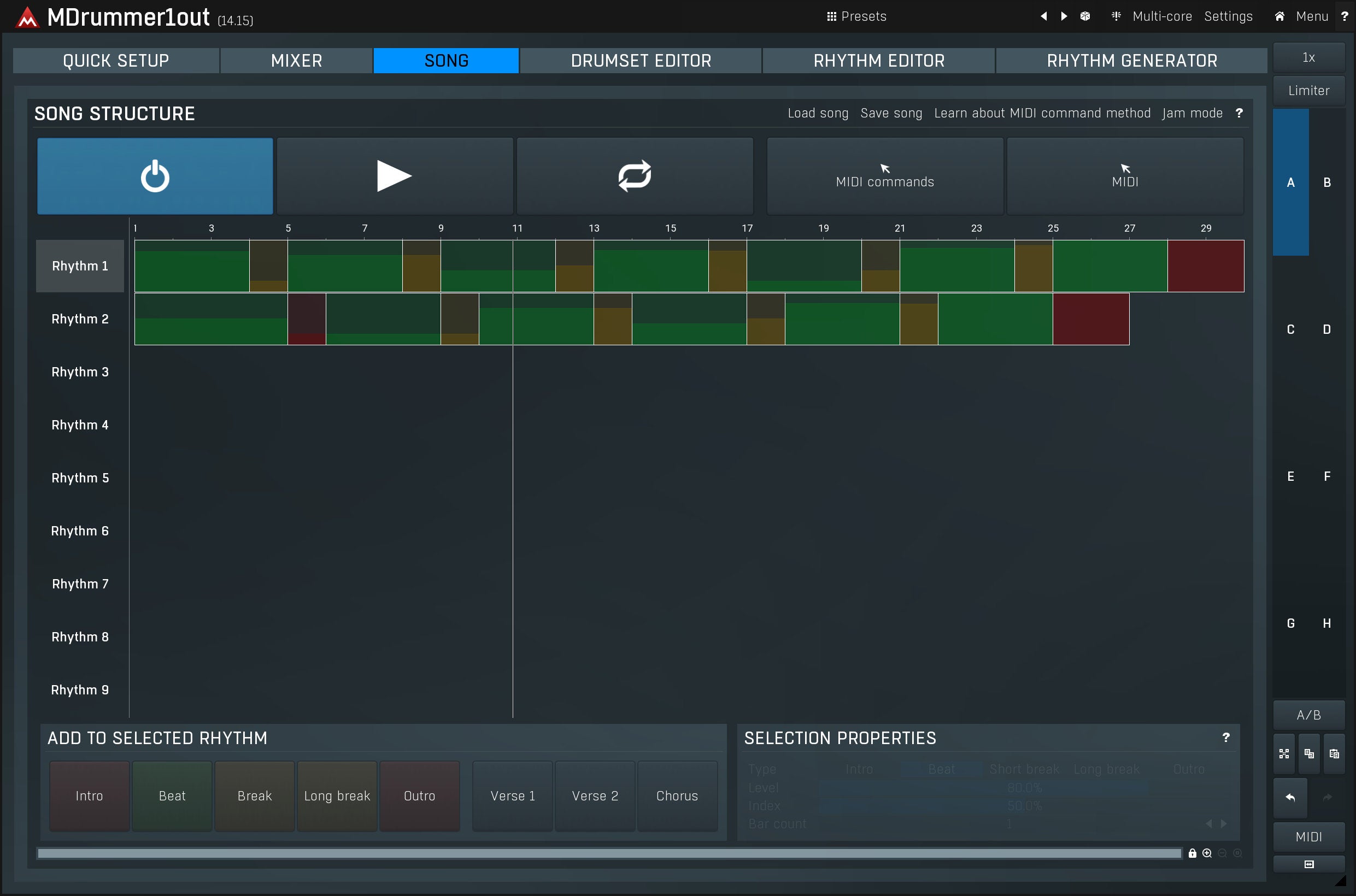Click the home icon next to Menu

pos(1279,16)
